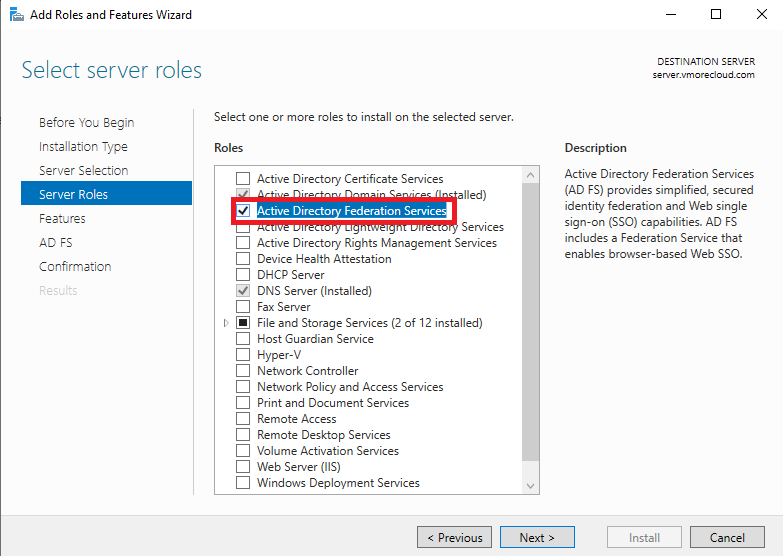Check Print and Document Services box
Viewport: 783px width, 556px height.
click(243, 402)
